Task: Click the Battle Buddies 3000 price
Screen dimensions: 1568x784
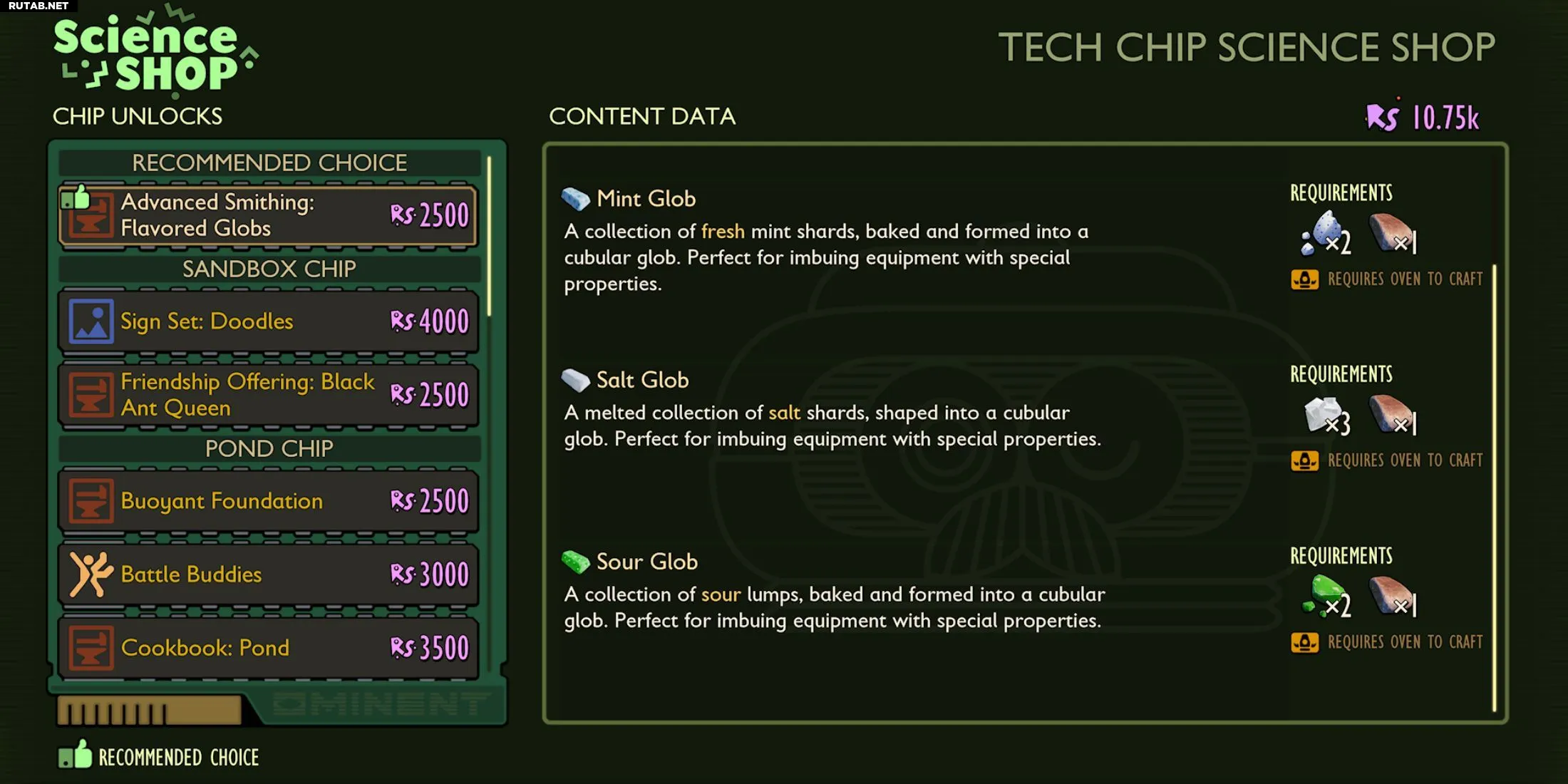Action: point(430,574)
